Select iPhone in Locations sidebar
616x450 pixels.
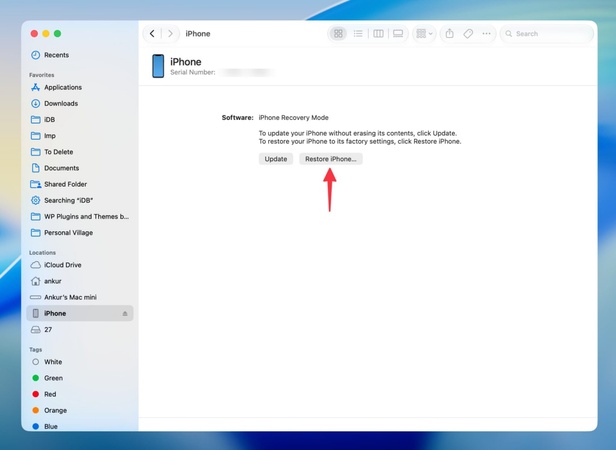[80, 313]
